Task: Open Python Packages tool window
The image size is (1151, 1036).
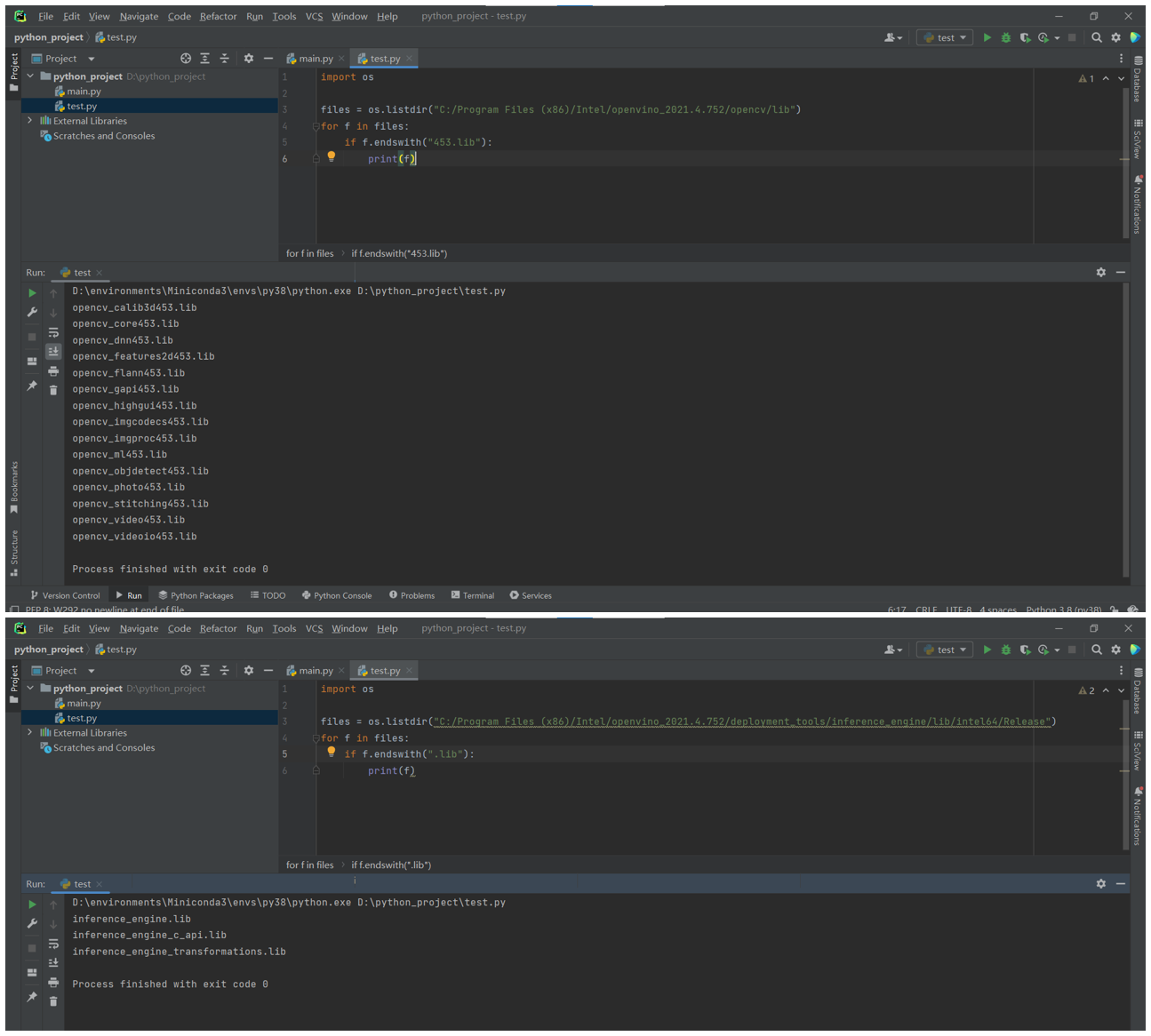Action: tap(196, 595)
